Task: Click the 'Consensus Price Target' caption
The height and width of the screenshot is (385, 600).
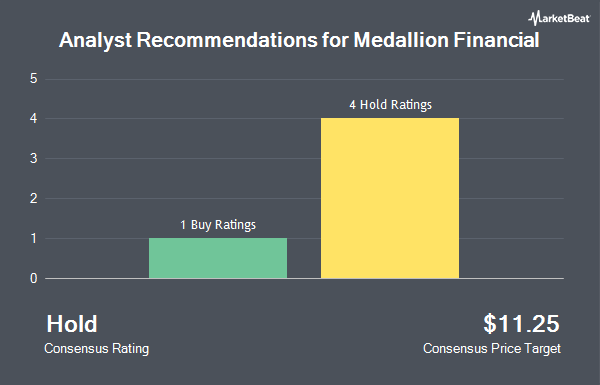Action: point(492,349)
